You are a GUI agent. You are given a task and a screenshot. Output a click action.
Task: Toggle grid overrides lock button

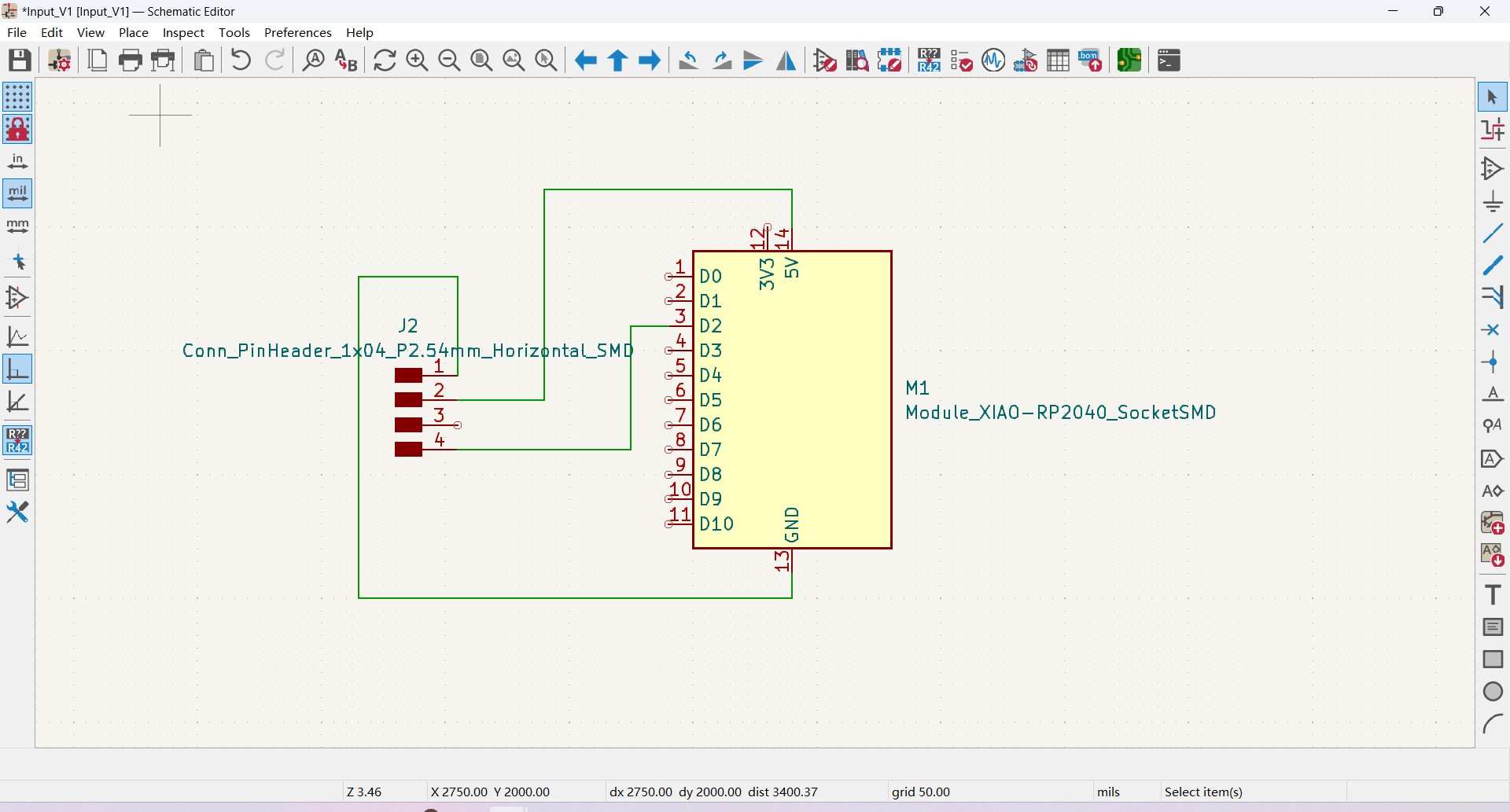tap(17, 129)
